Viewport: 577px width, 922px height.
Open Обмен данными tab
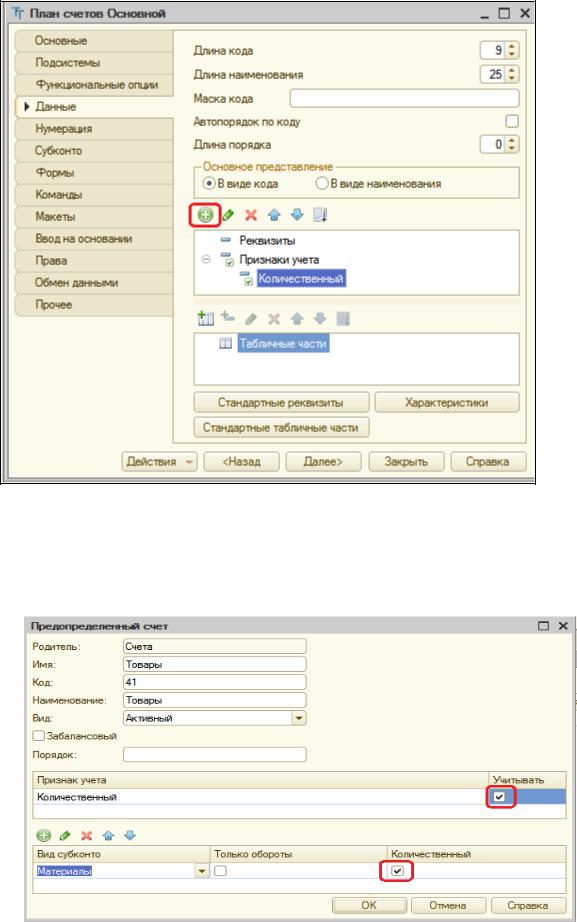(94, 283)
